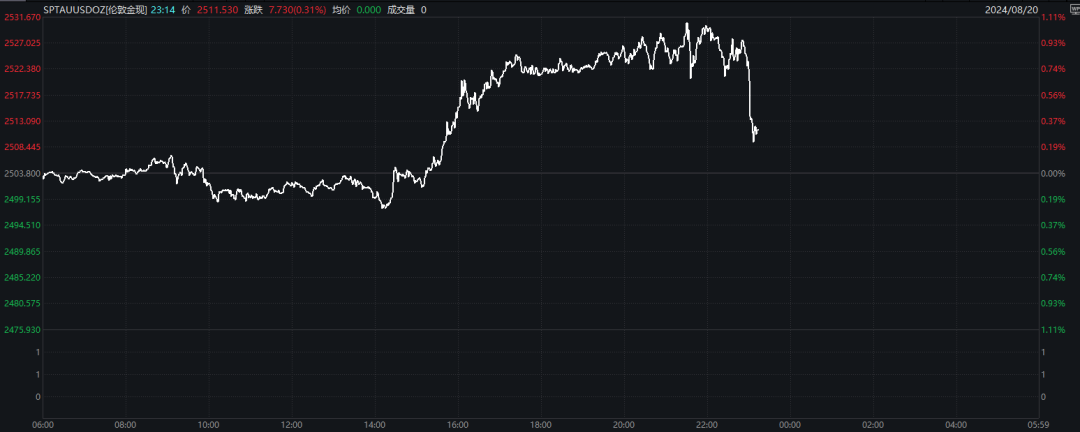Viewport: 1080px width, 432px height.
Task: Click the 2503.800 baseline price label
Action: (22, 174)
